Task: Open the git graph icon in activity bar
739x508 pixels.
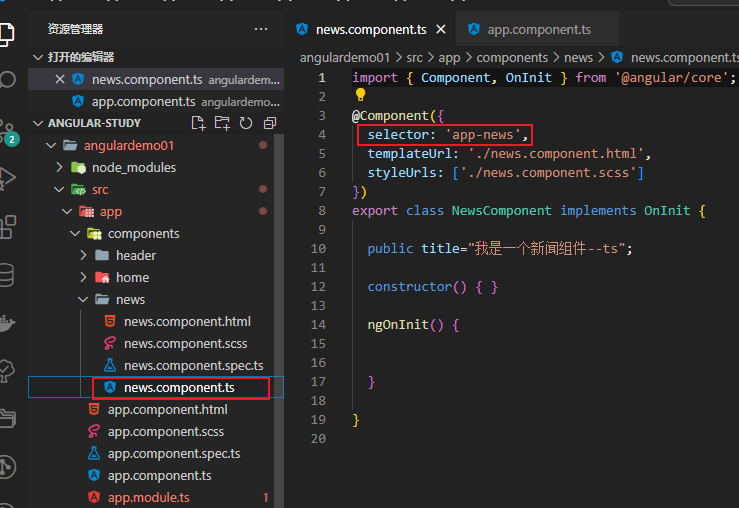Action: 7,467
